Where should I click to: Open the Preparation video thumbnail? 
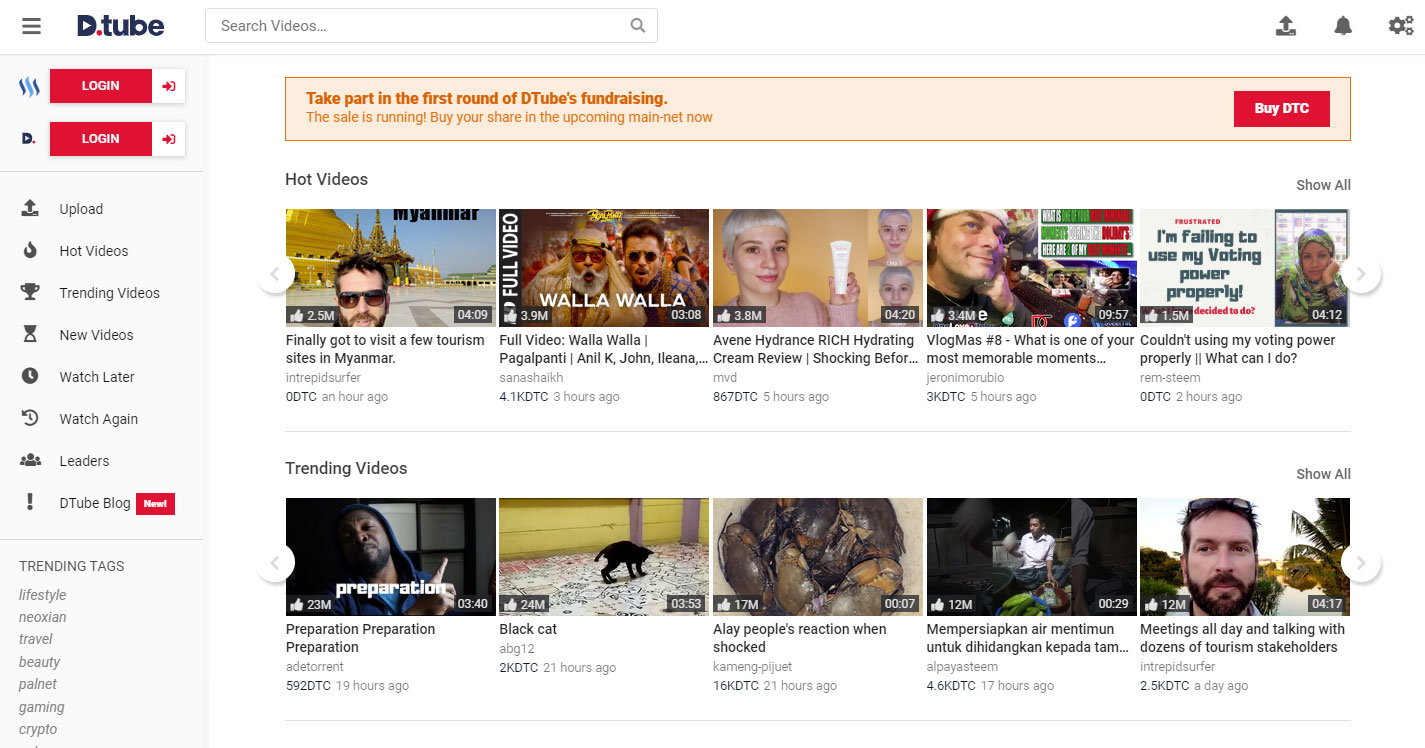tap(391, 557)
